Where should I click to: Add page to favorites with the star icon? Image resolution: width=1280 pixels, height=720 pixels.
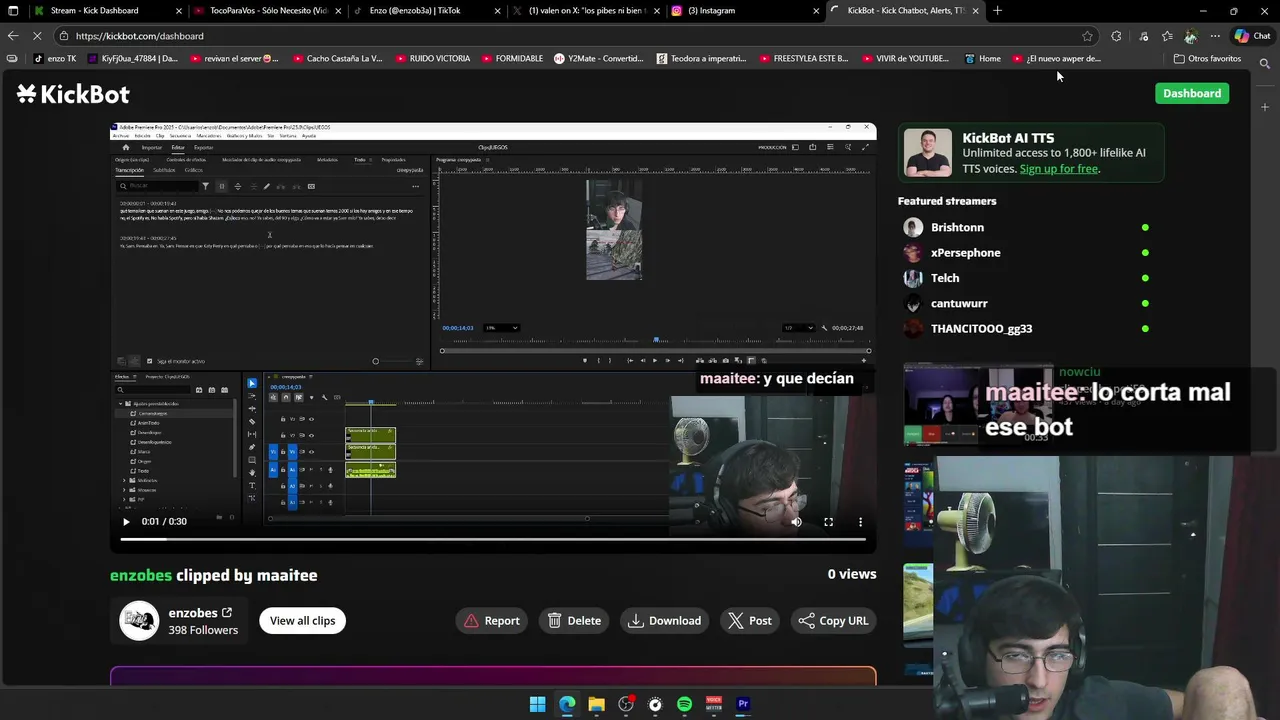point(1087,36)
